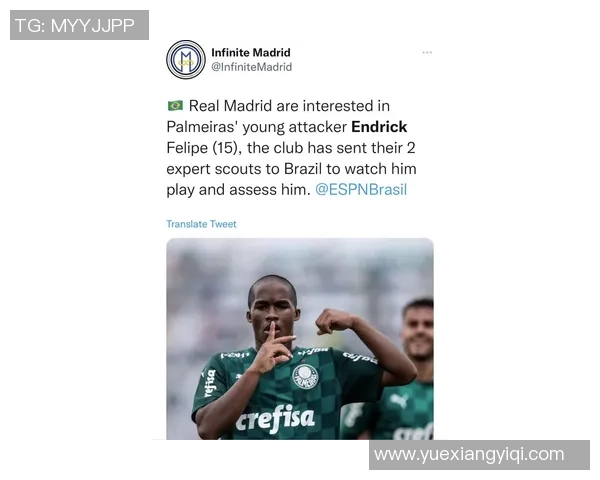Open the tweet's three-dot more menu
Screen dimensions: 600x480
427,52
